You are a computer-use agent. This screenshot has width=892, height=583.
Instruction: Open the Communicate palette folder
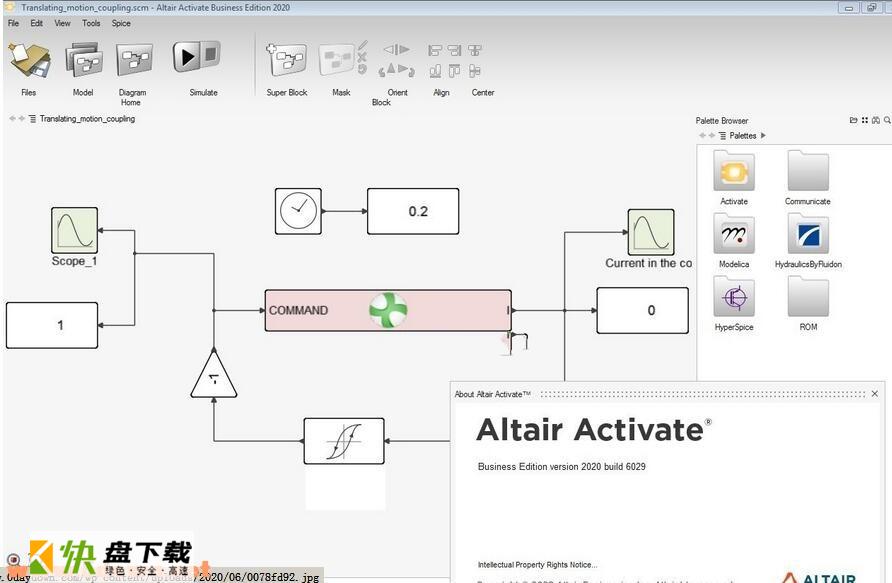pos(808,177)
